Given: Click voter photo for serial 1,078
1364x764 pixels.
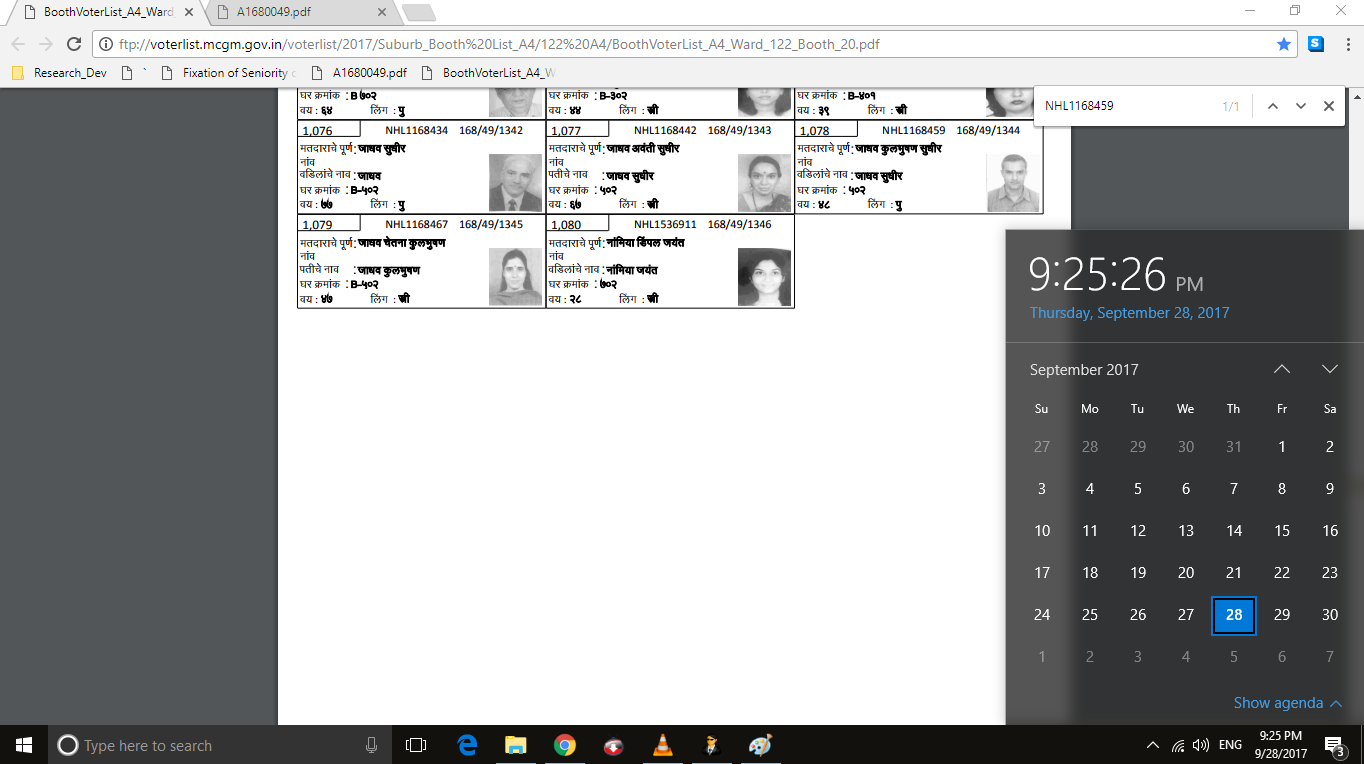Looking at the screenshot, I should (x=1013, y=183).
